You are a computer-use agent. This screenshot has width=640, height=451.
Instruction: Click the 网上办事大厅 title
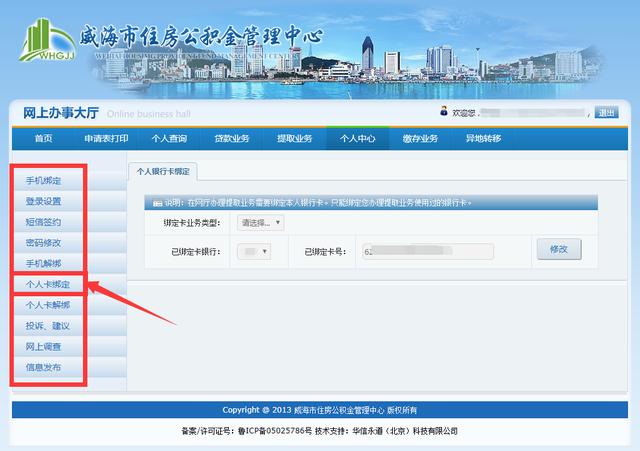[61, 113]
